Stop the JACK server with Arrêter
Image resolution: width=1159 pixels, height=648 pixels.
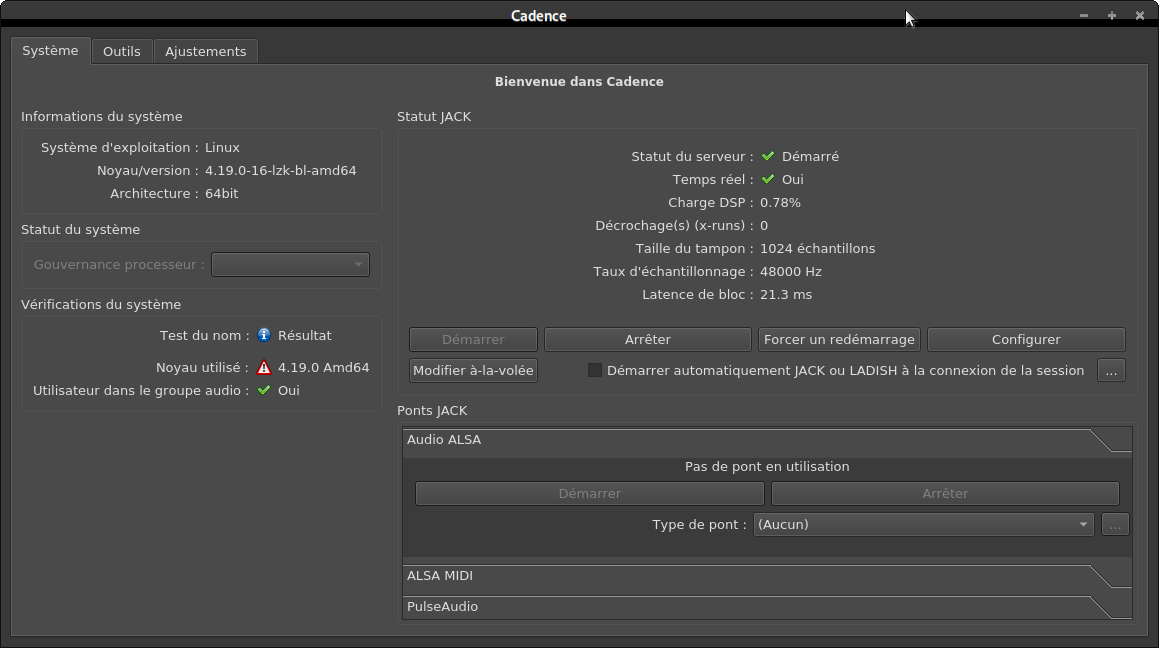[647, 339]
